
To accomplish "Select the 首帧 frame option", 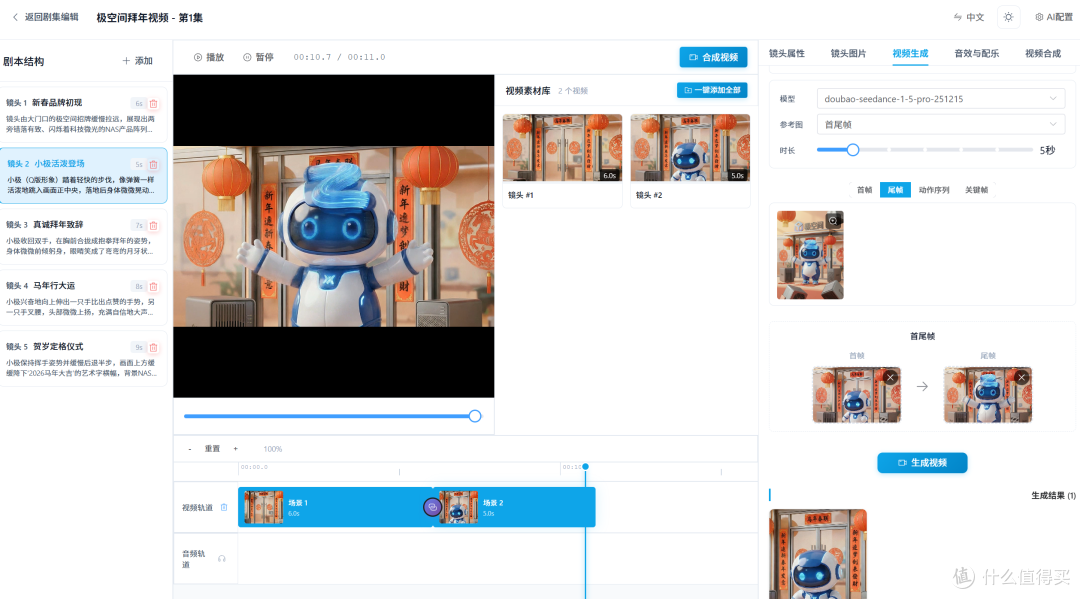I will 864,190.
